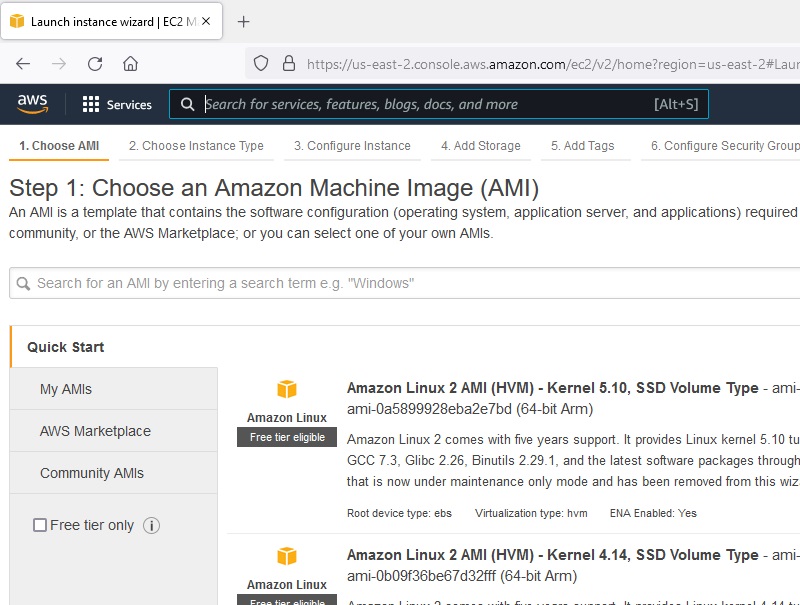Click the shield tracking protection icon

tap(261, 64)
